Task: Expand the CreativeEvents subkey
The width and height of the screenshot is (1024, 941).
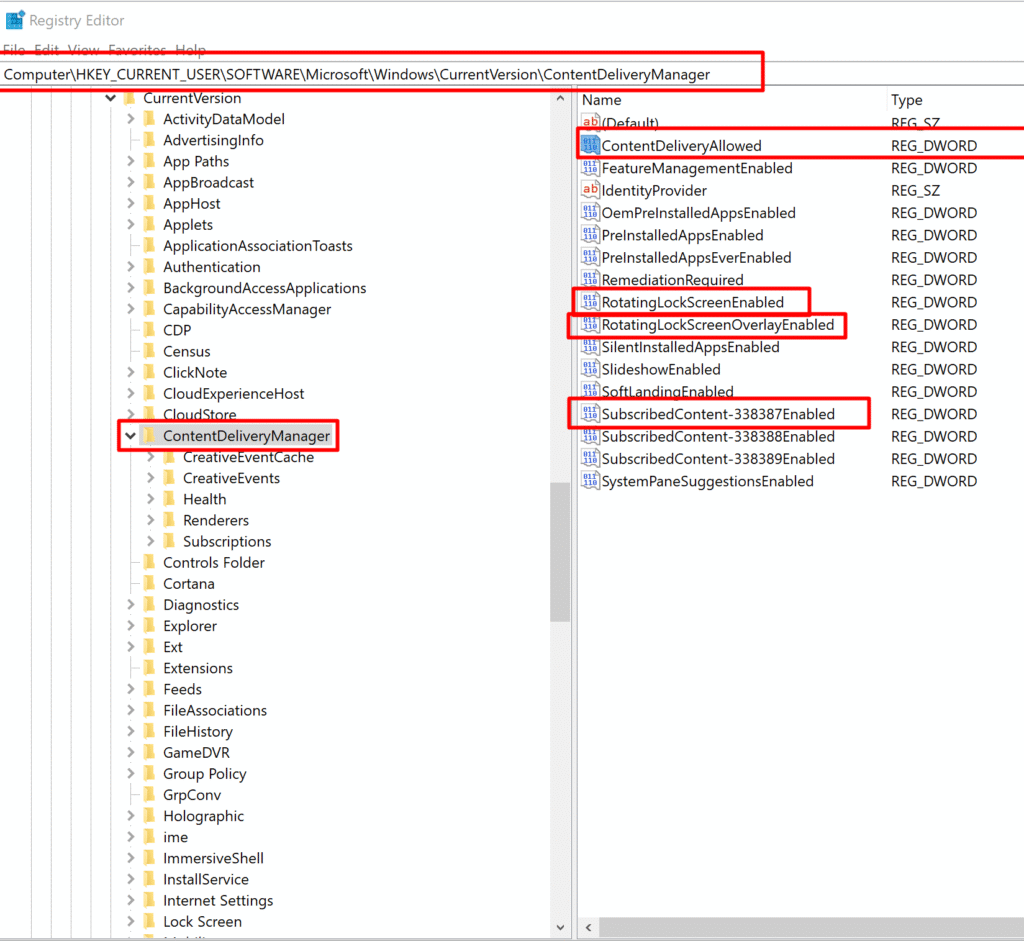Action: [151, 478]
